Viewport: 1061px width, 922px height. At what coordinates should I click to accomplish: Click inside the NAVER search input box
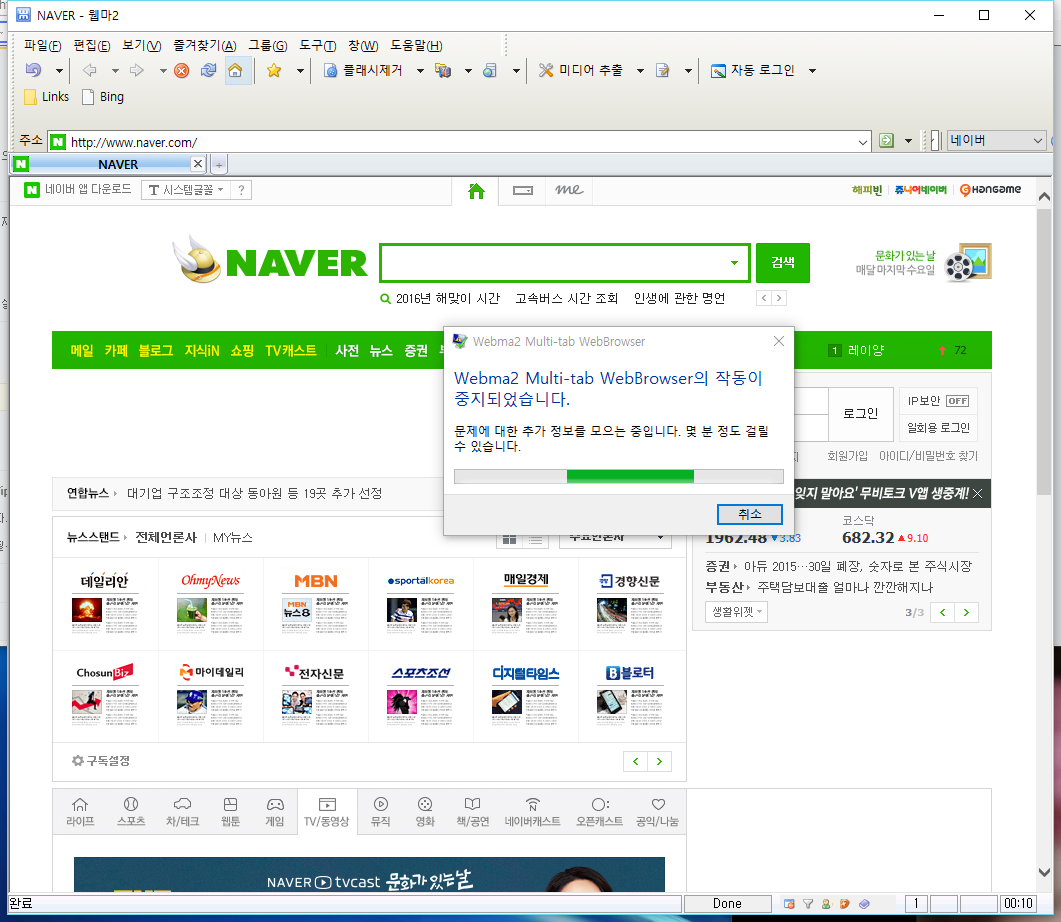pos(553,263)
